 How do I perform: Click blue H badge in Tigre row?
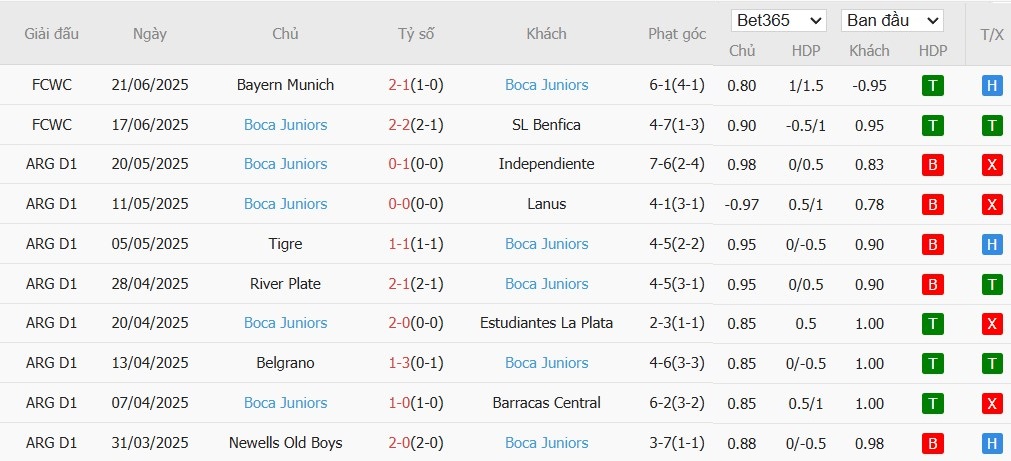tap(992, 244)
